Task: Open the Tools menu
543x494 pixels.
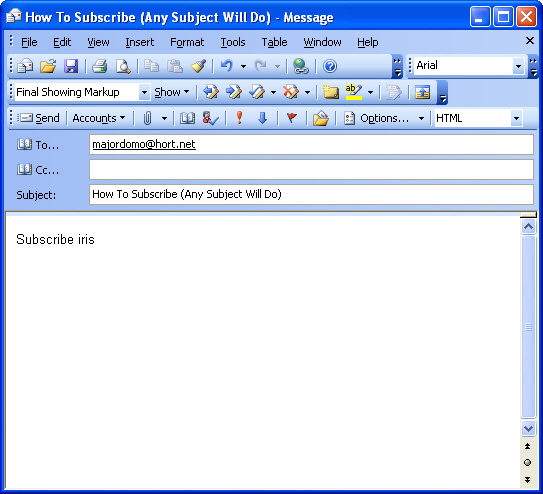Action: click(x=233, y=42)
